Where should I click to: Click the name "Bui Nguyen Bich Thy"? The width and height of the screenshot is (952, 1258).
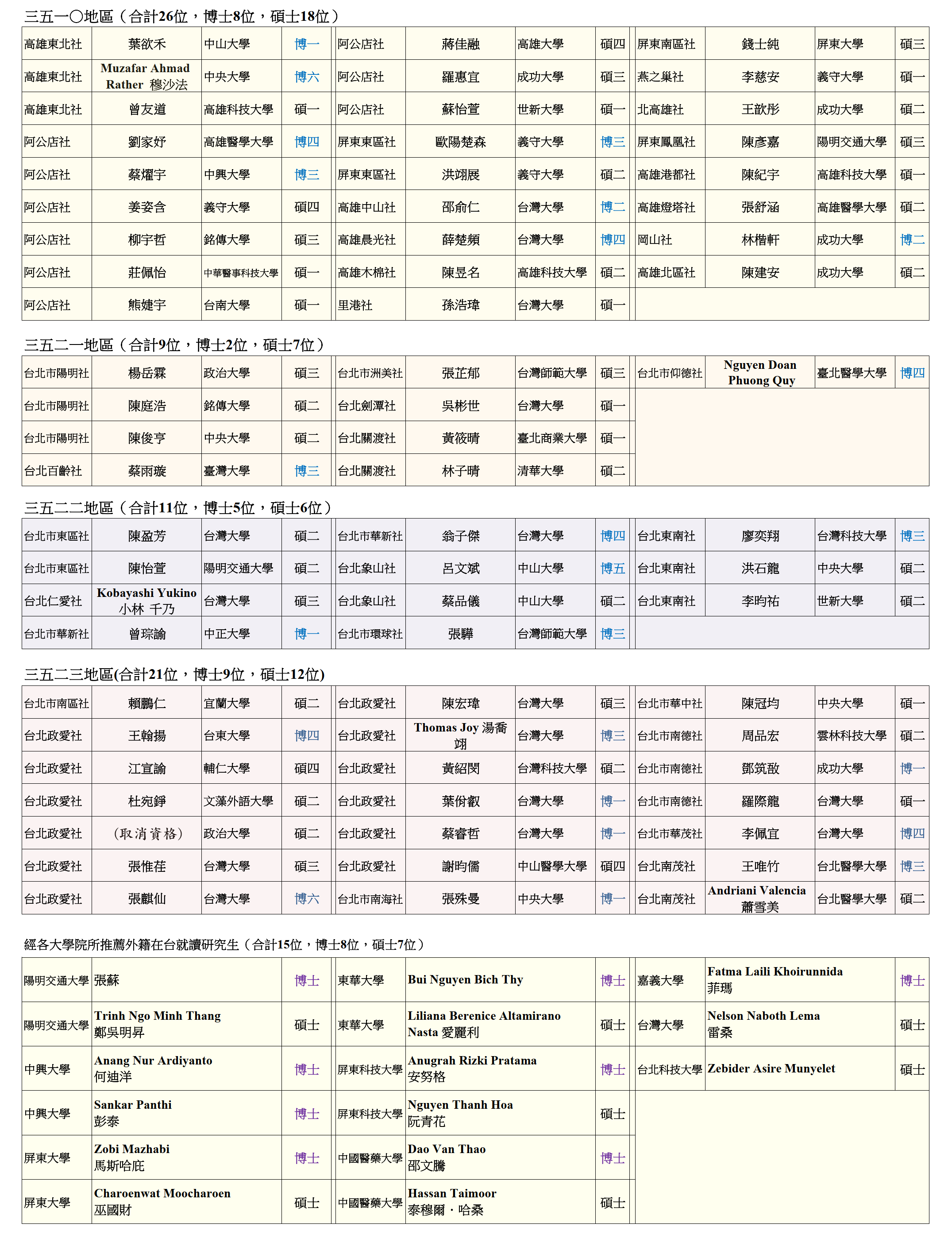click(x=466, y=979)
